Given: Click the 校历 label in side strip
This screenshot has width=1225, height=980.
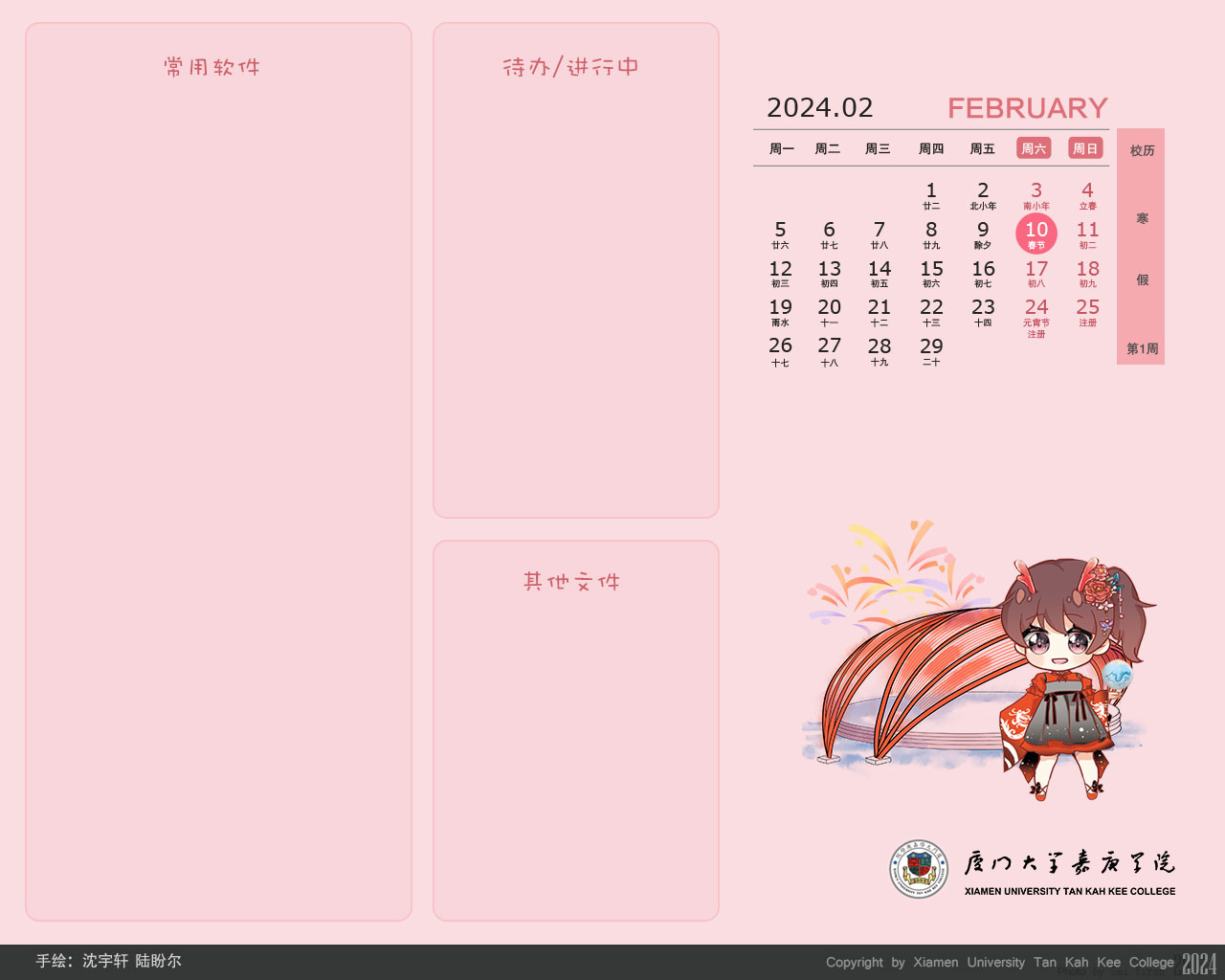Looking at the screenshot, I should (x=1142, y=151).
